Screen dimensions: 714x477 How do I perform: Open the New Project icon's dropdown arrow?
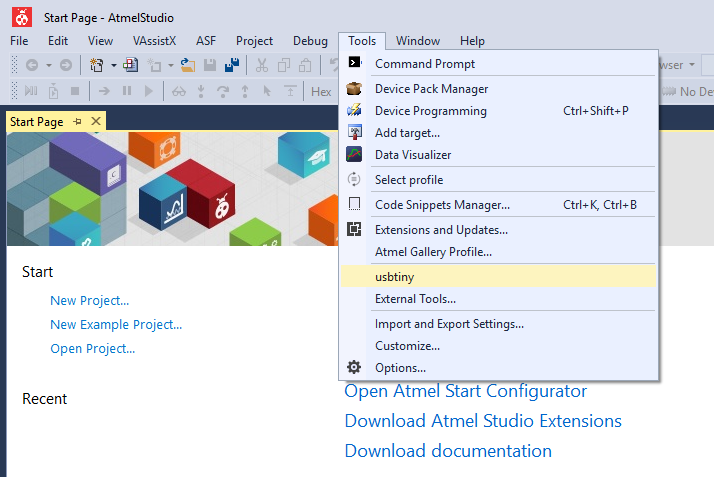click(x=113, y=65)
